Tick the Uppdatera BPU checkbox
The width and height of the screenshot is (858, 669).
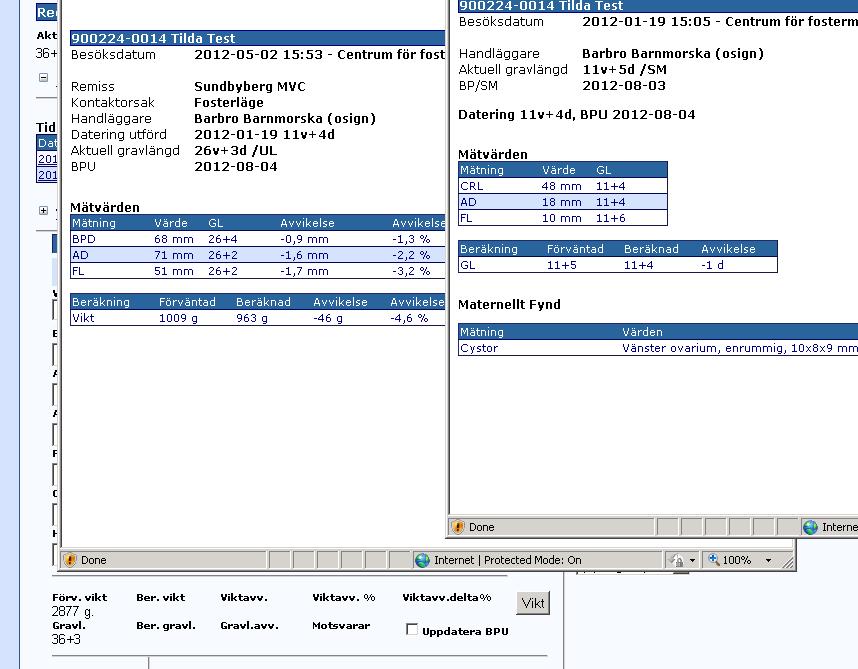[x=412, y=630]
